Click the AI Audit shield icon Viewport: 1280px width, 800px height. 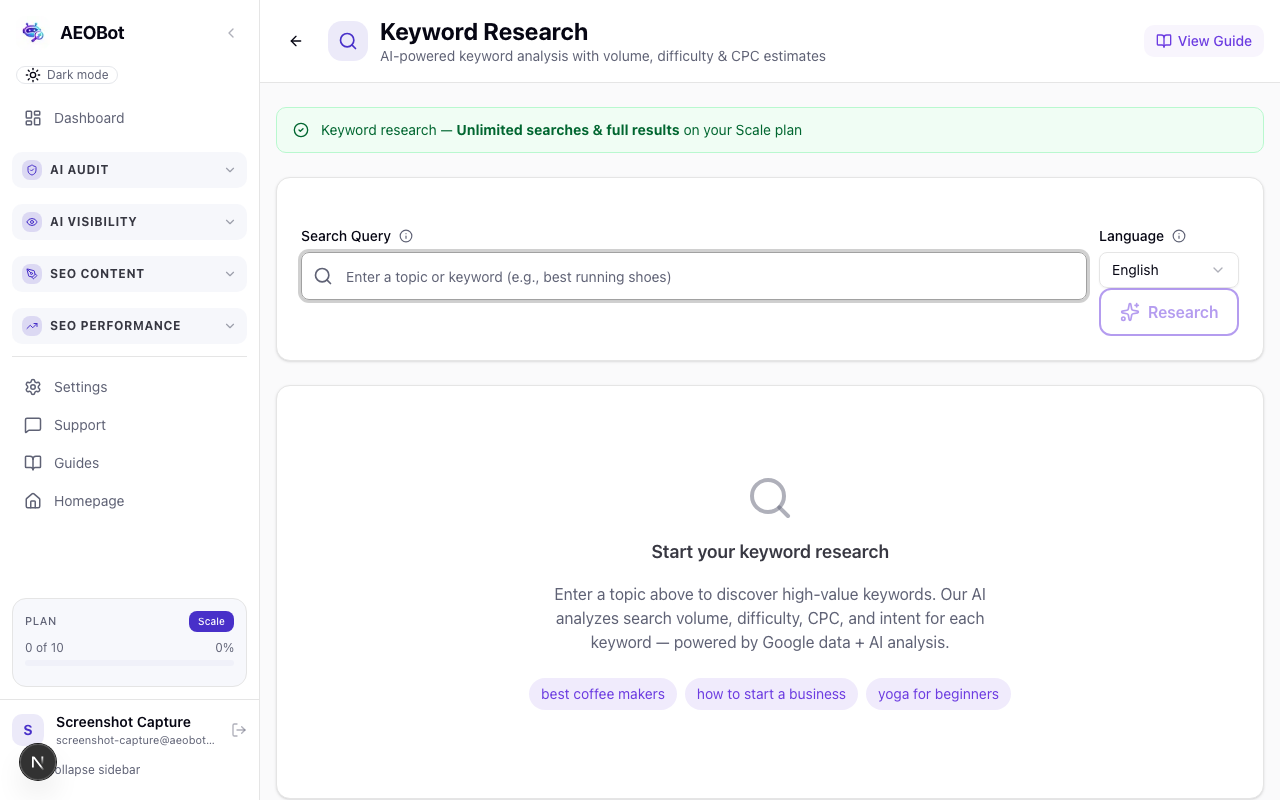(32, 170)
